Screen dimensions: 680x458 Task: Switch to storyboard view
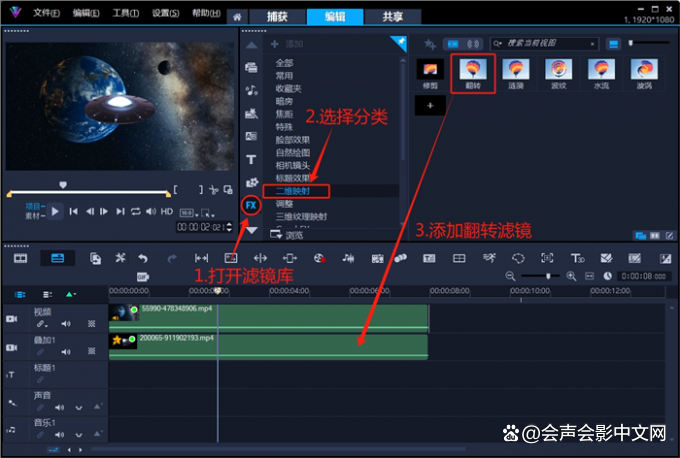[x=20, y=258]
